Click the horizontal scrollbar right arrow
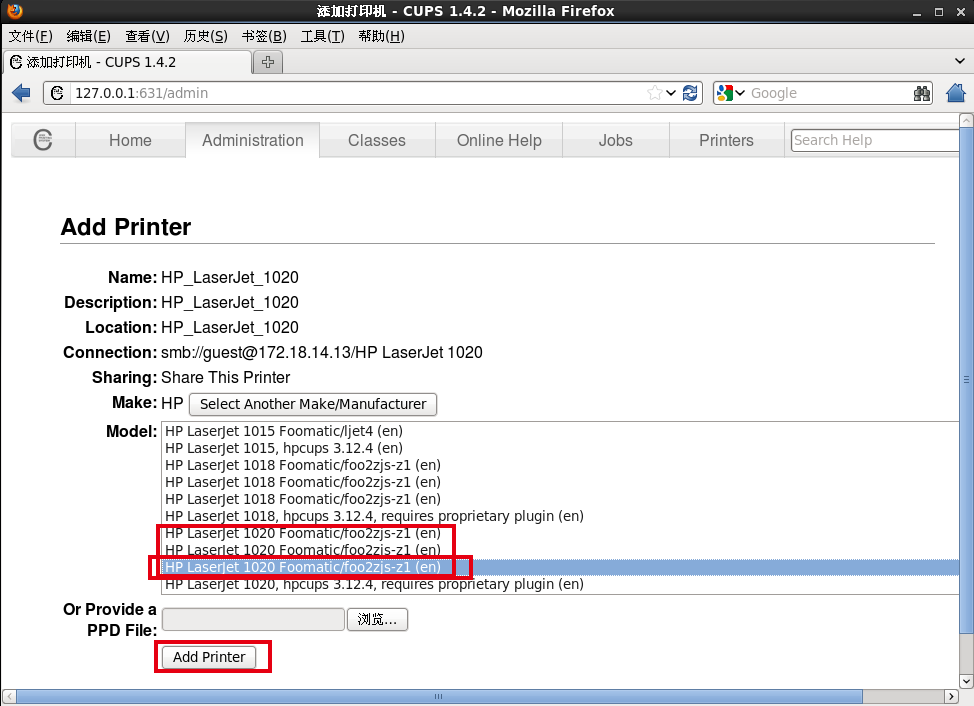This screenshot has height=706, width=974. pyautogui.click(x=952, y=696)
